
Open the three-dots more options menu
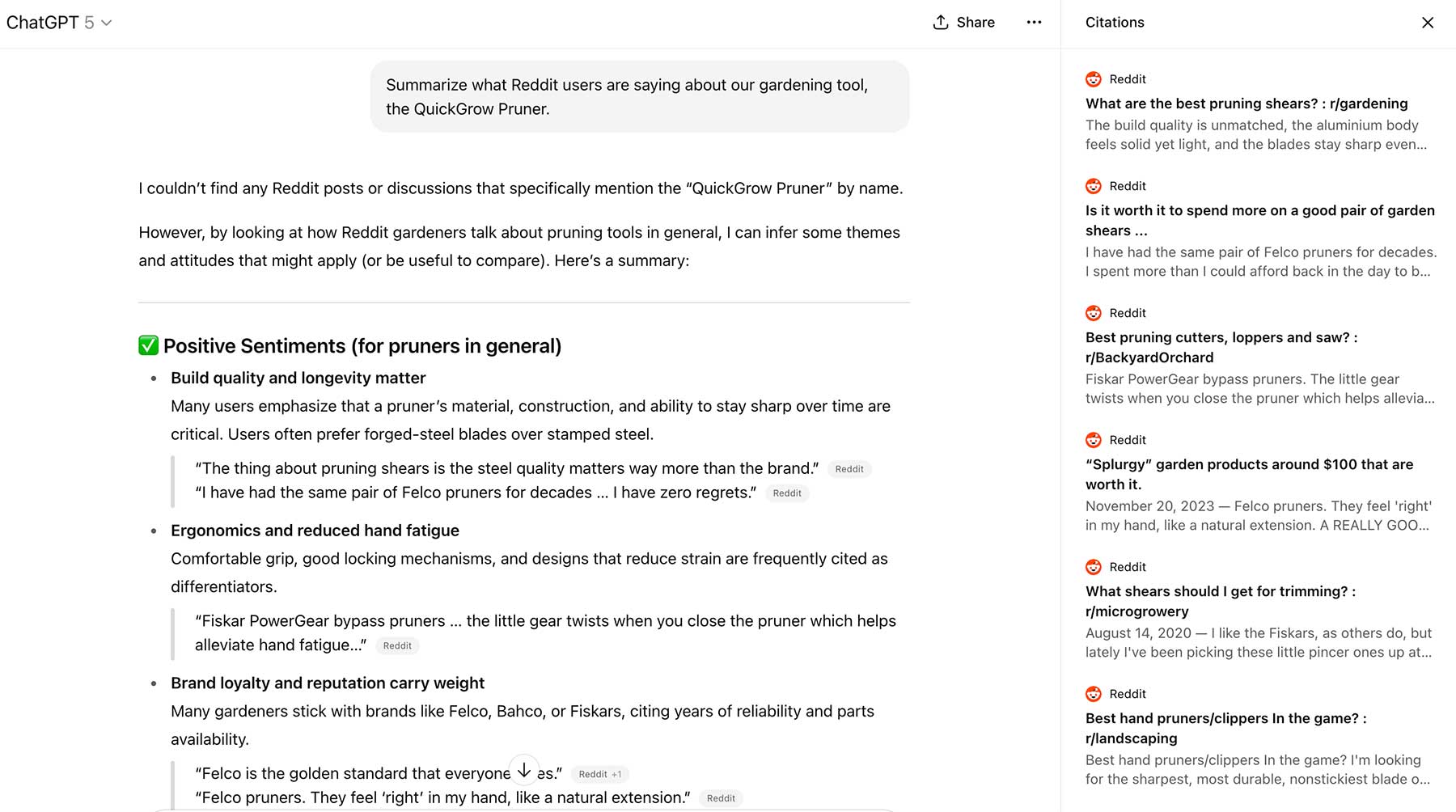tap(1034, 23)
